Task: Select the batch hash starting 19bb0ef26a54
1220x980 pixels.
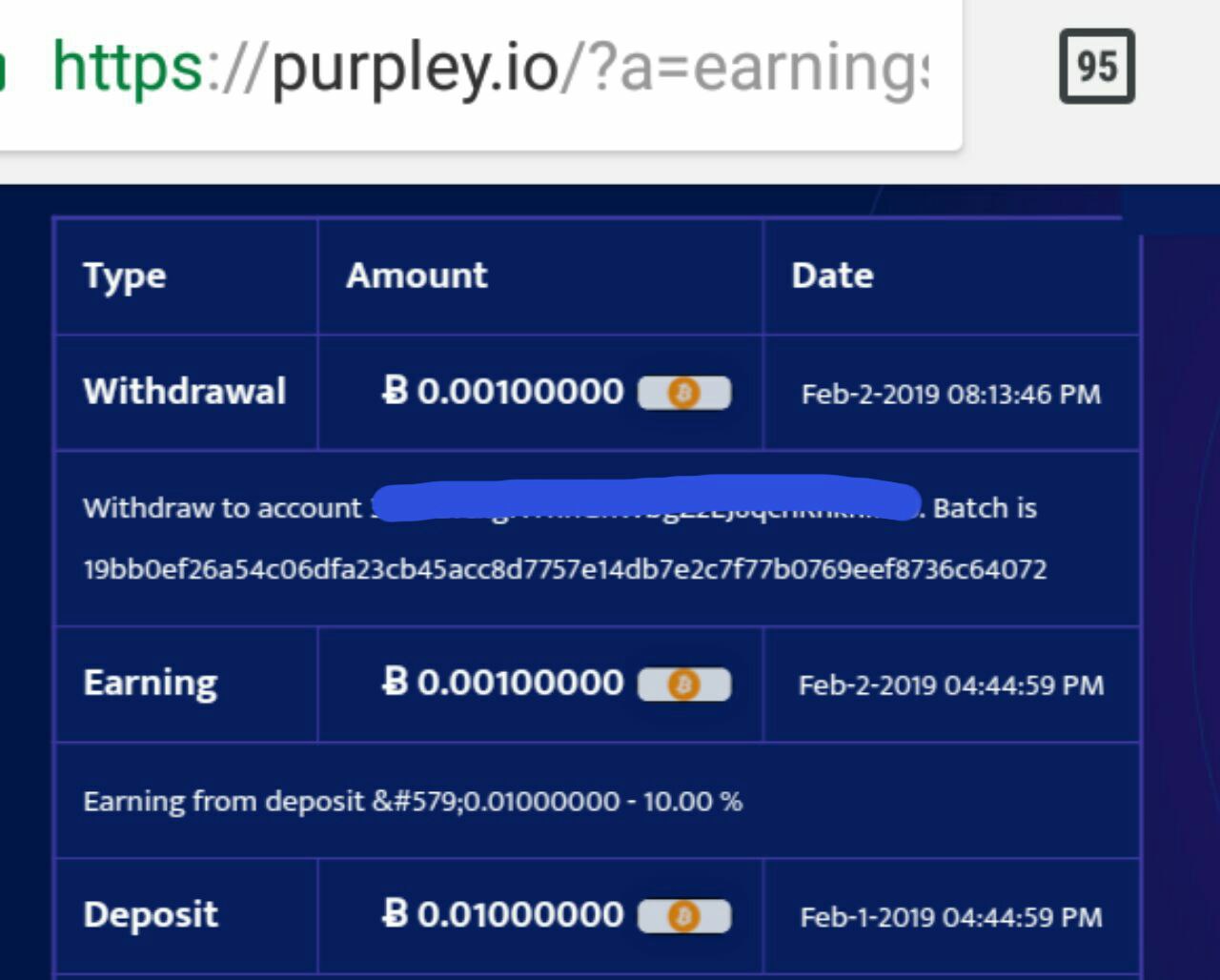Action: (565, 569)
